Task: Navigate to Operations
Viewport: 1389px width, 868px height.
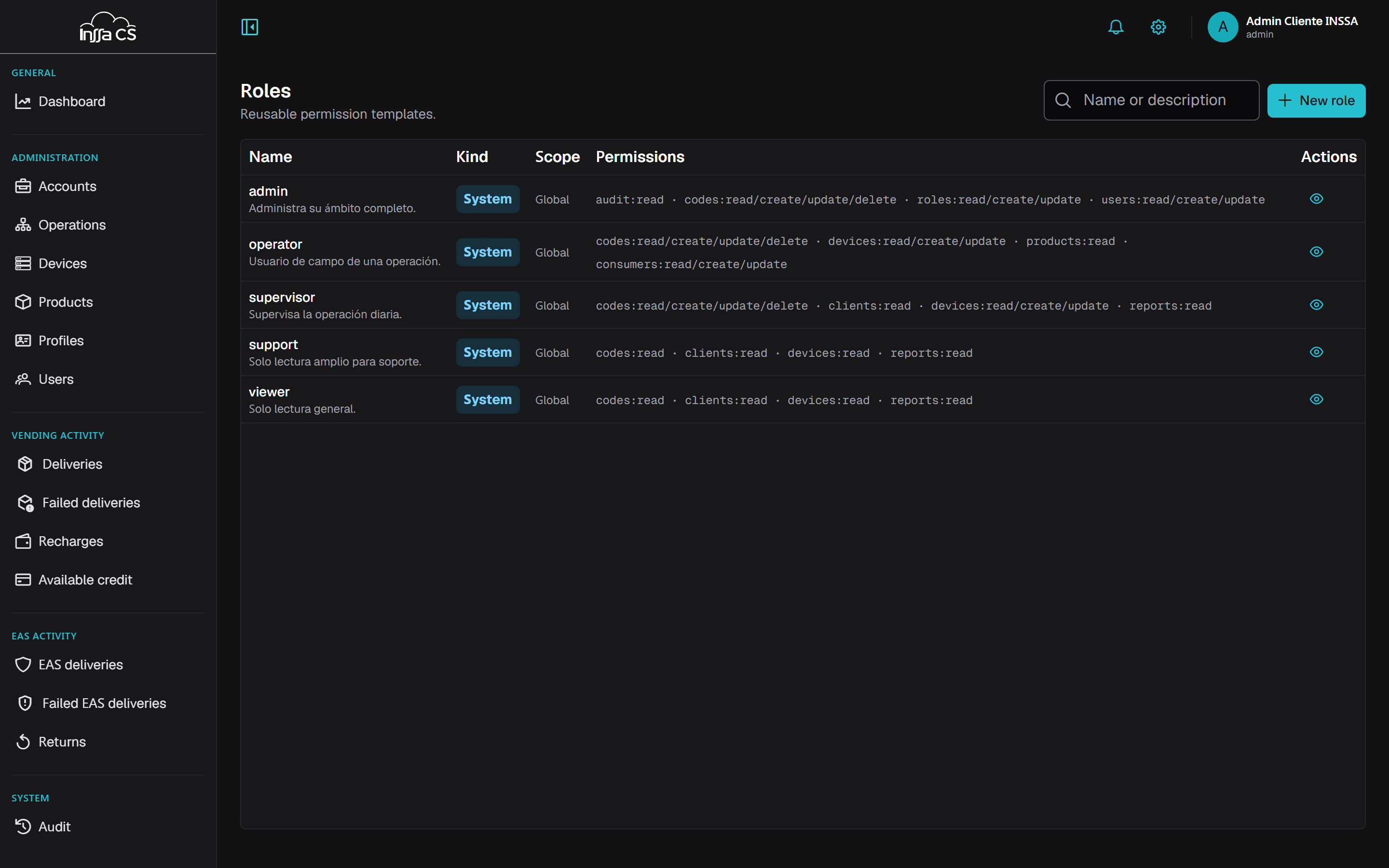Action: [x=108, y=225]
